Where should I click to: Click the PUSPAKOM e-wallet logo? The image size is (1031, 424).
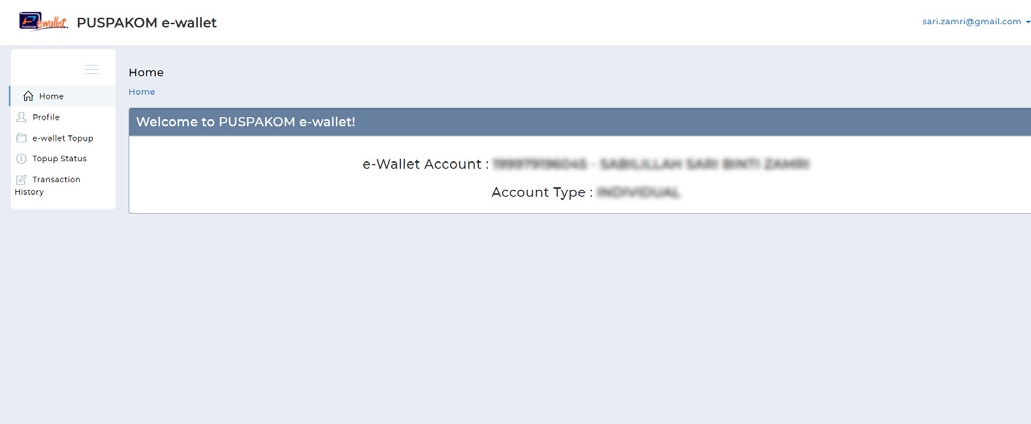click(43, 22)
